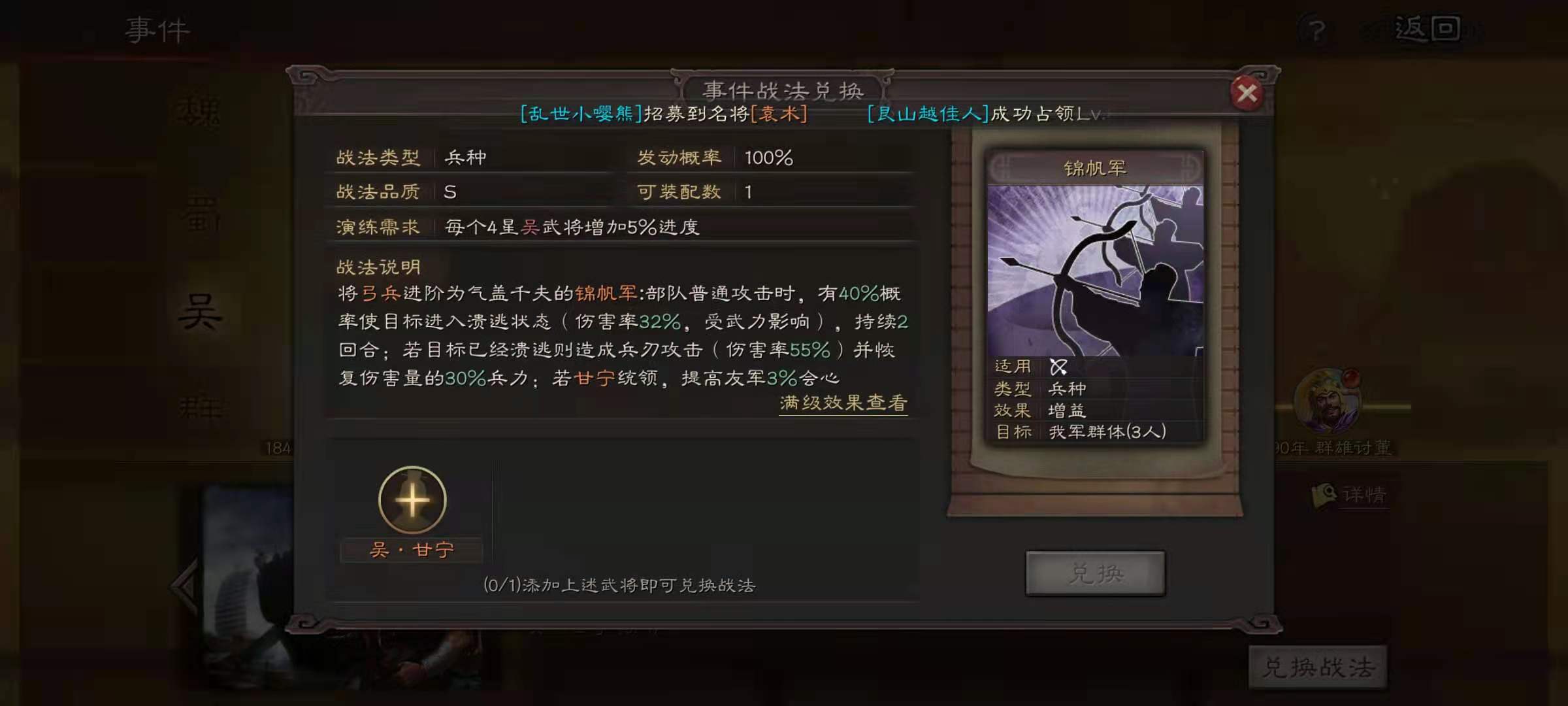1568x706 pixels.
Task: Open 详情 details with magnifier icon
Action: [1350, 495]
